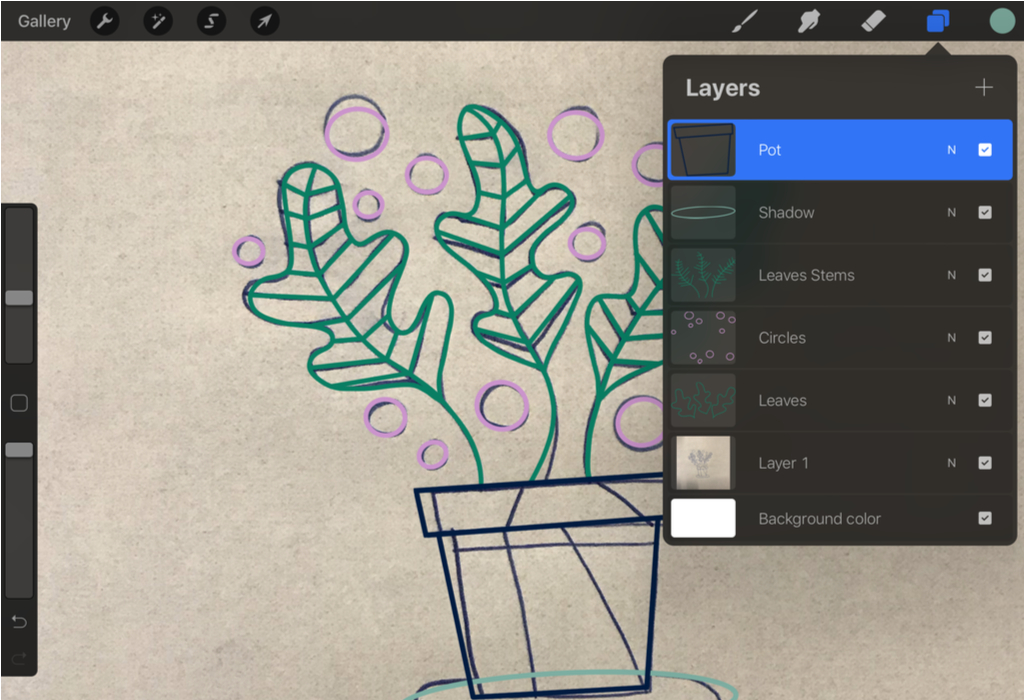The image size is (1024, 700).
Task: Open the Layers panel icon
Action: point(937,21)
